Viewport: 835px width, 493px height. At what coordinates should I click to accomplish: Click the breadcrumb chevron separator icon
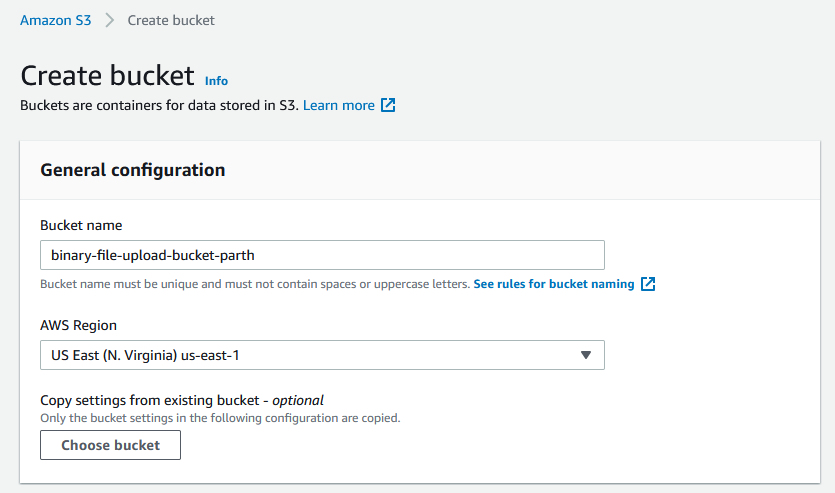point(110,20)
